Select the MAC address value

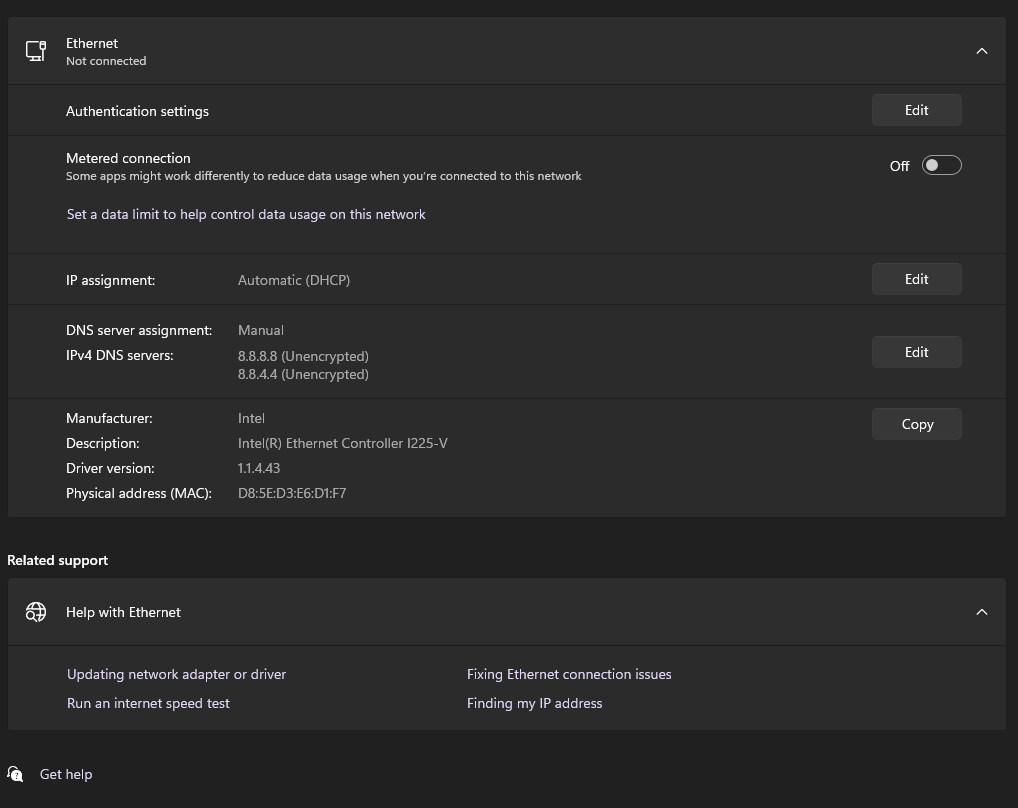coord(292,493)
